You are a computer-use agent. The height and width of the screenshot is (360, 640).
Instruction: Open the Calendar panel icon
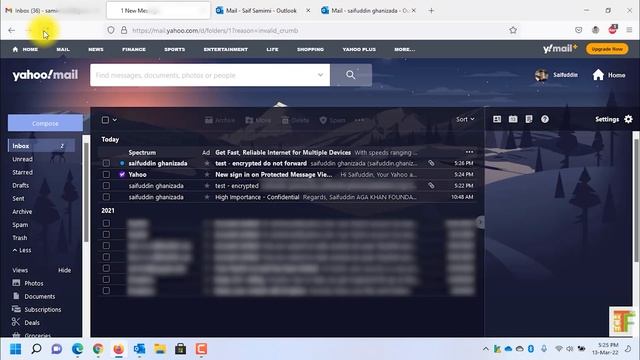513,119
